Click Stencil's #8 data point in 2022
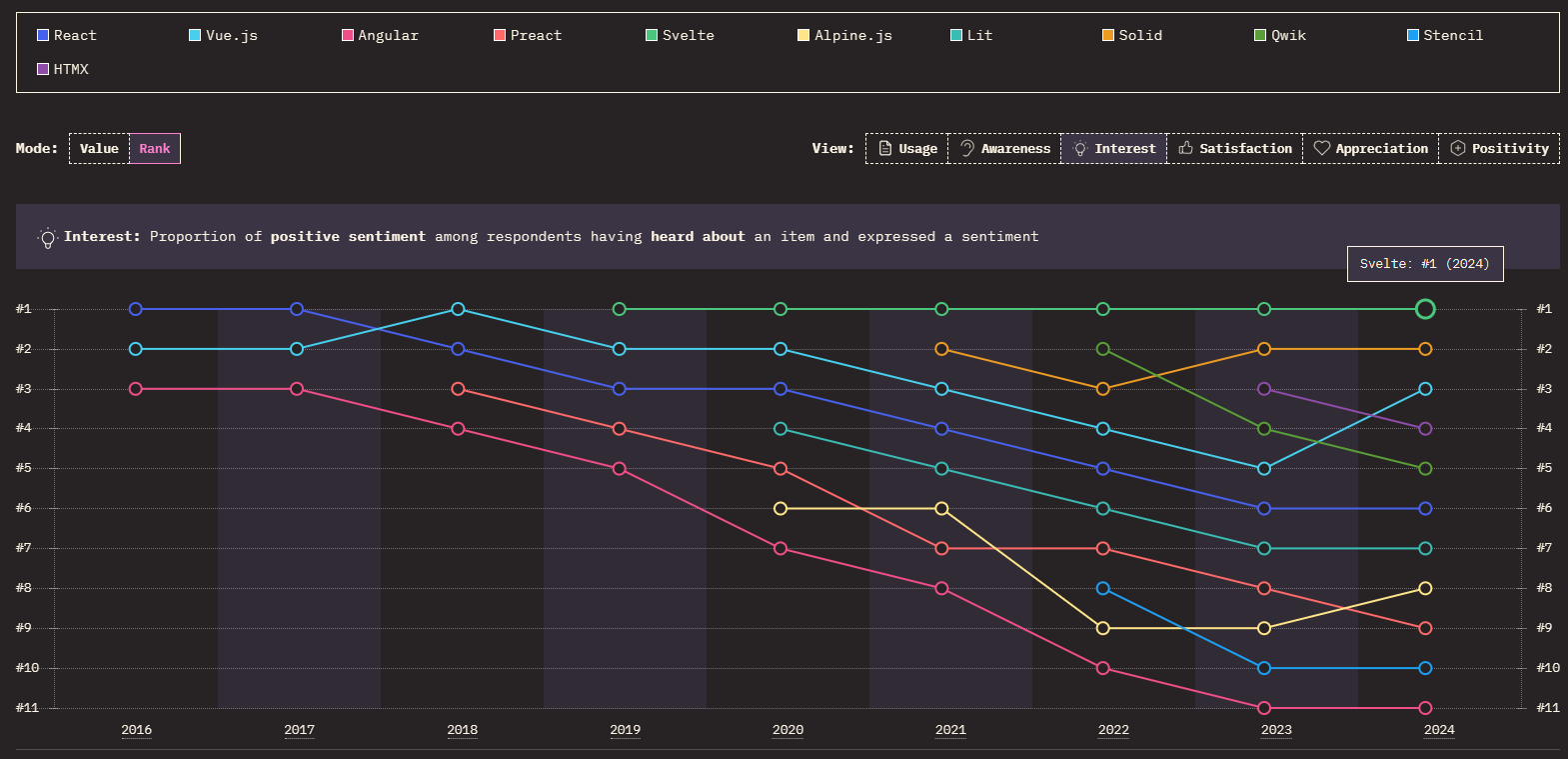The height and width of the screenshot is (759, 1568). [1103, 588]
